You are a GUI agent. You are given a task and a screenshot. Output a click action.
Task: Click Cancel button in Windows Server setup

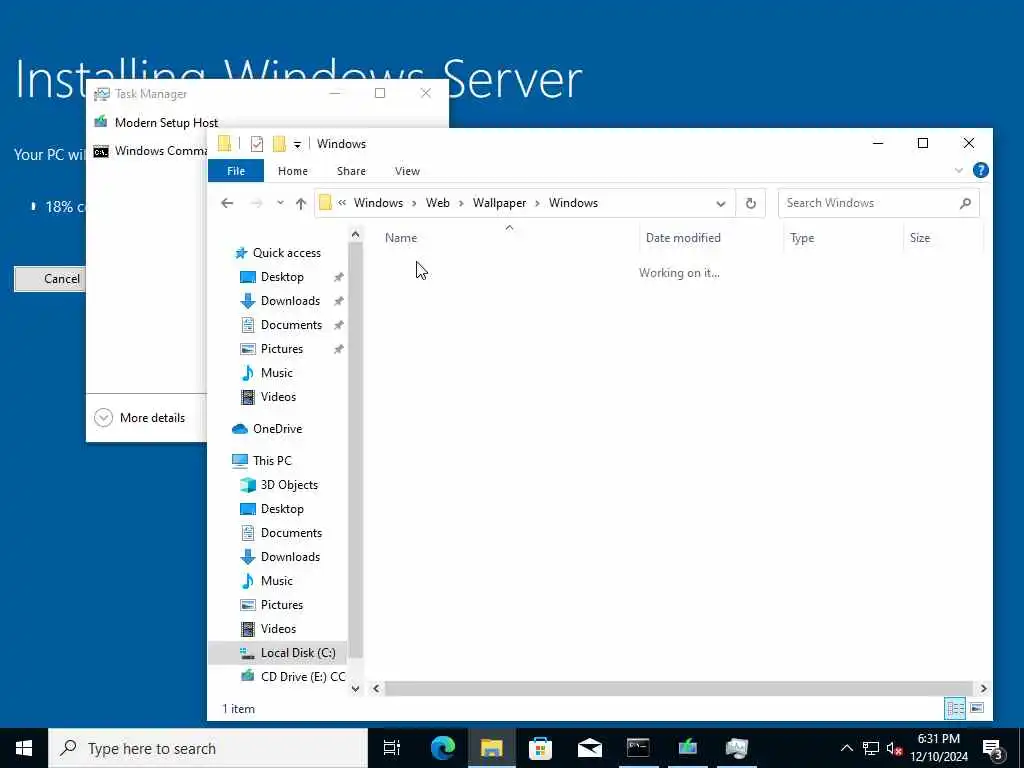point(50,279)
